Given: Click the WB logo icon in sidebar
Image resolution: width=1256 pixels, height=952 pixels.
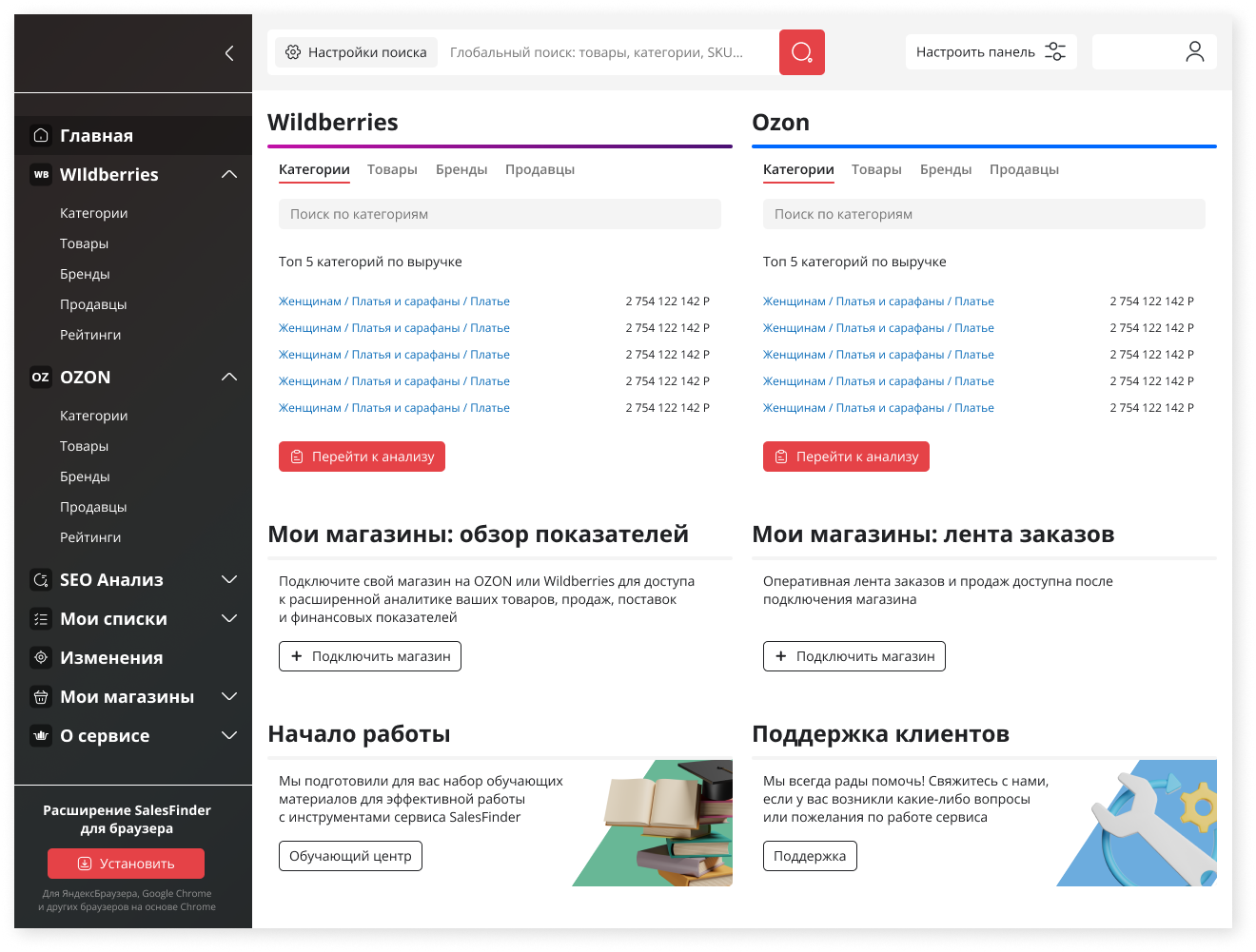Looking at the screenshot, I should [41, 174].
